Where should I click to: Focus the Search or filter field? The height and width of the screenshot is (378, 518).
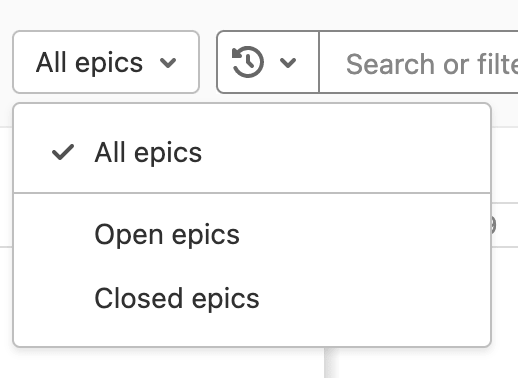click(x=419, y=62)
